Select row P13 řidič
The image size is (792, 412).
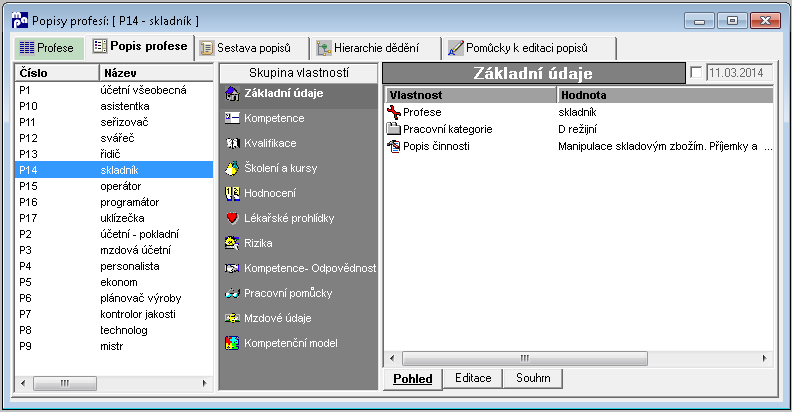tap(114, 154)
